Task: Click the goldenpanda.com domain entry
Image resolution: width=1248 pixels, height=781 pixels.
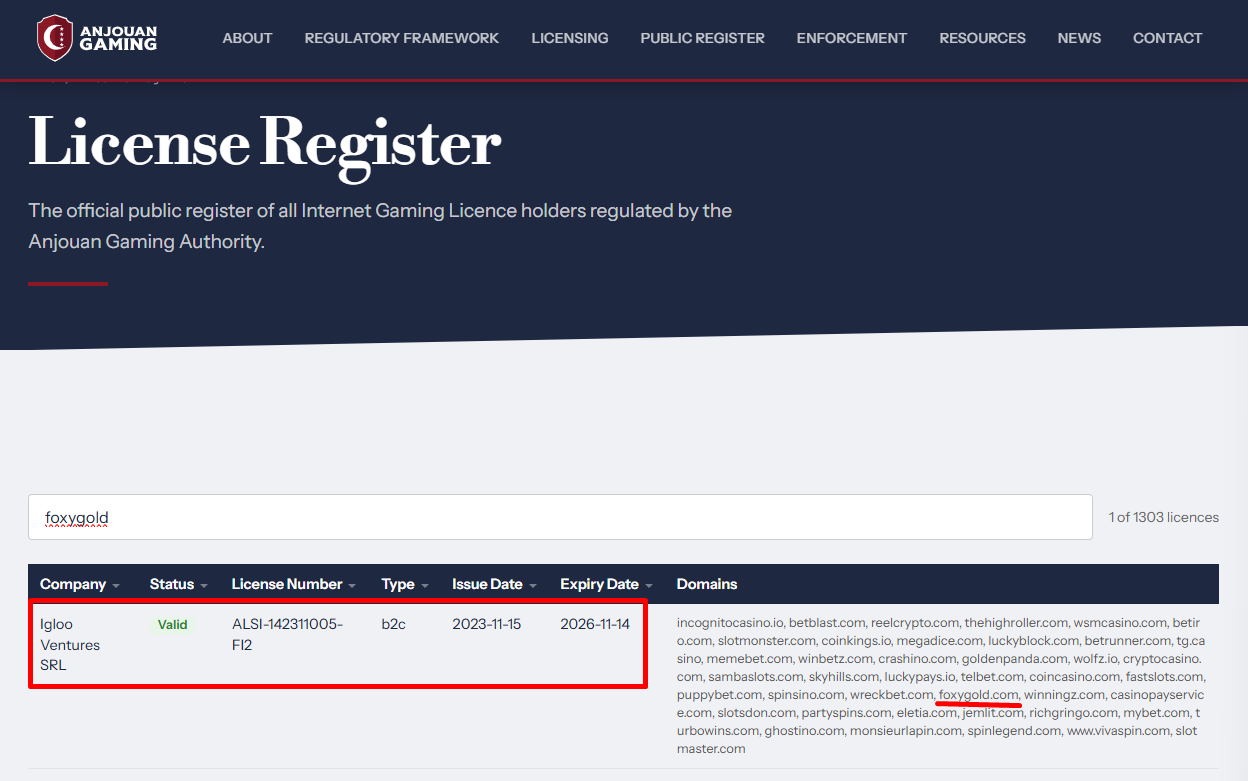Action: [x=1014, y=659]
